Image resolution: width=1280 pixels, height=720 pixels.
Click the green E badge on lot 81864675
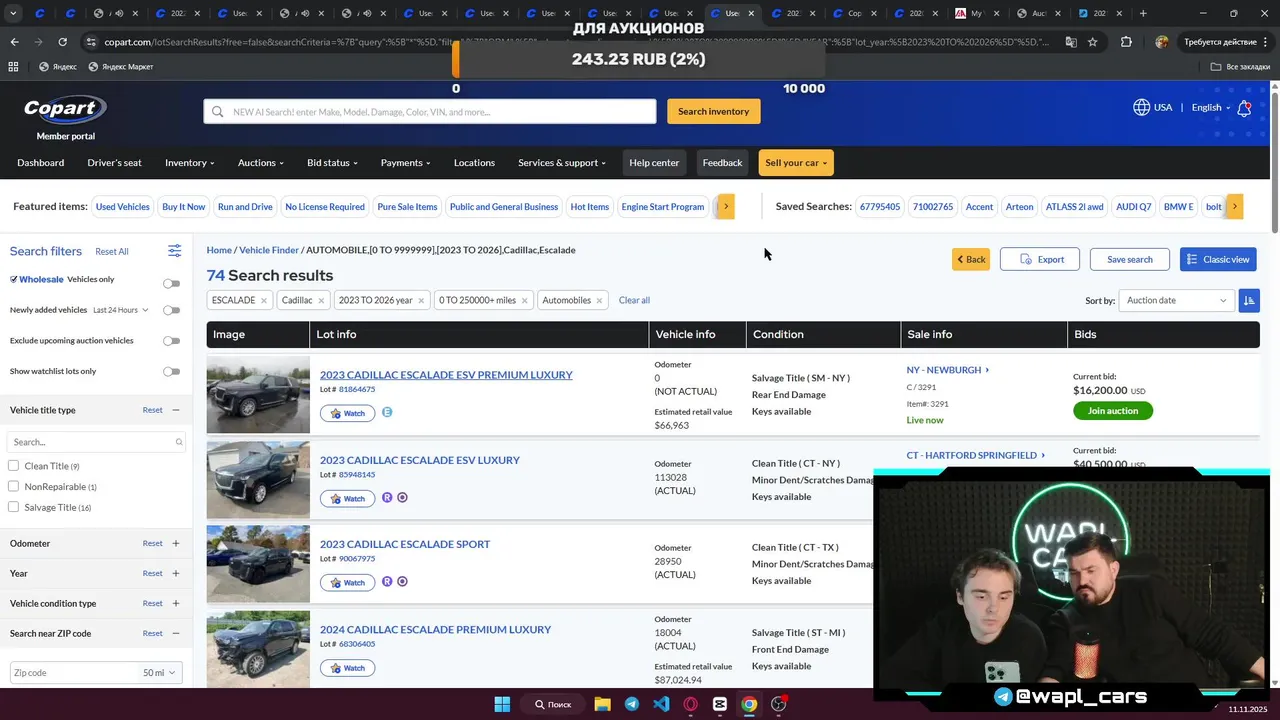[387, 412]
